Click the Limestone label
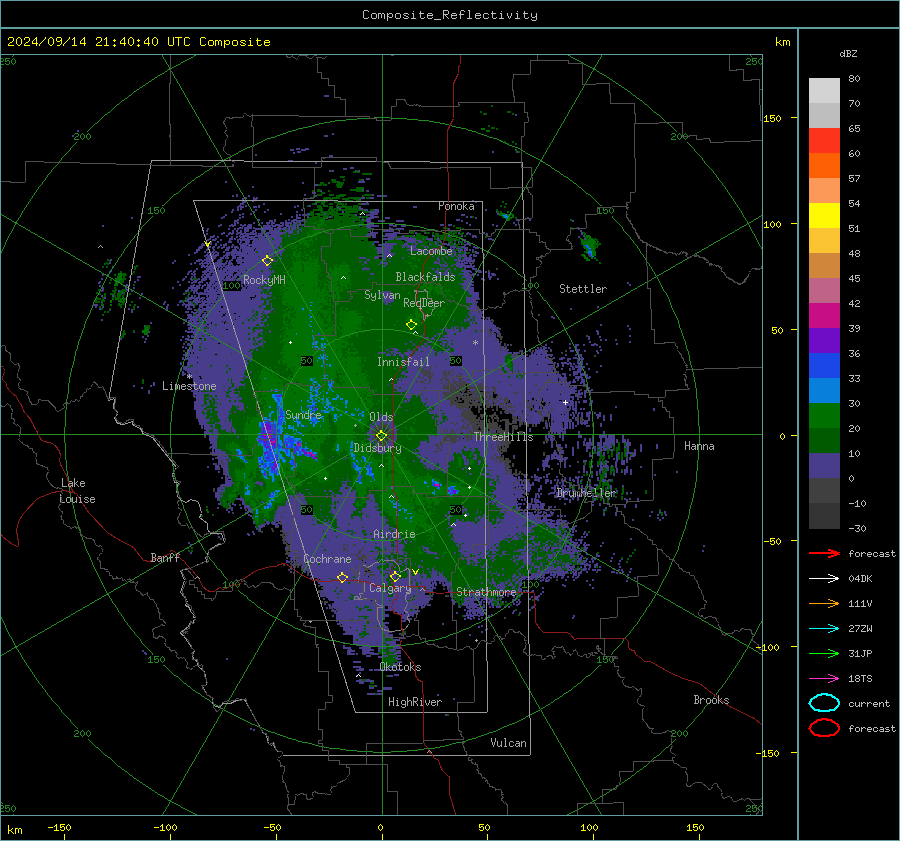This screenshot has width=900, height=841. point(189,386)
